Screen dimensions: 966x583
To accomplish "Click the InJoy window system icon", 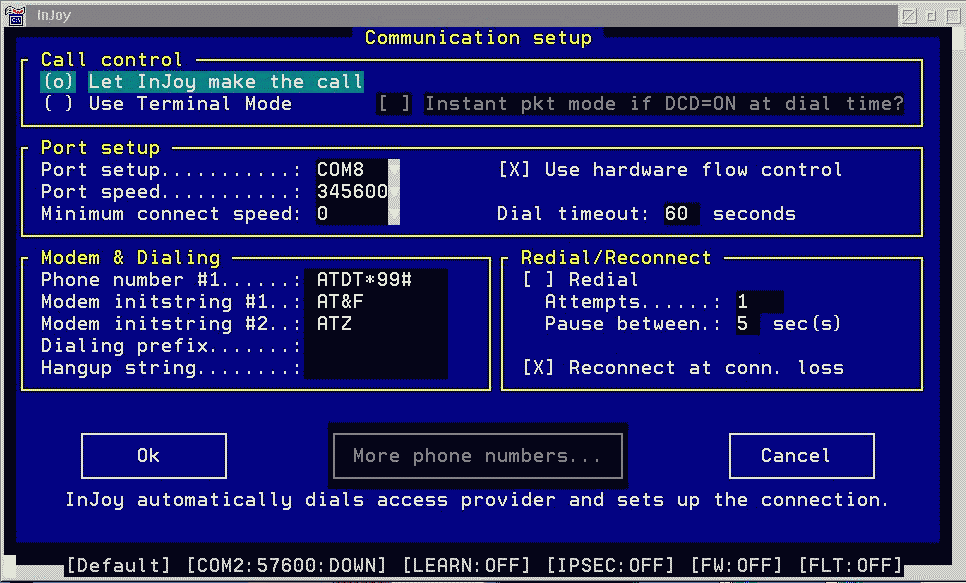I will click(x=17, y=15).
